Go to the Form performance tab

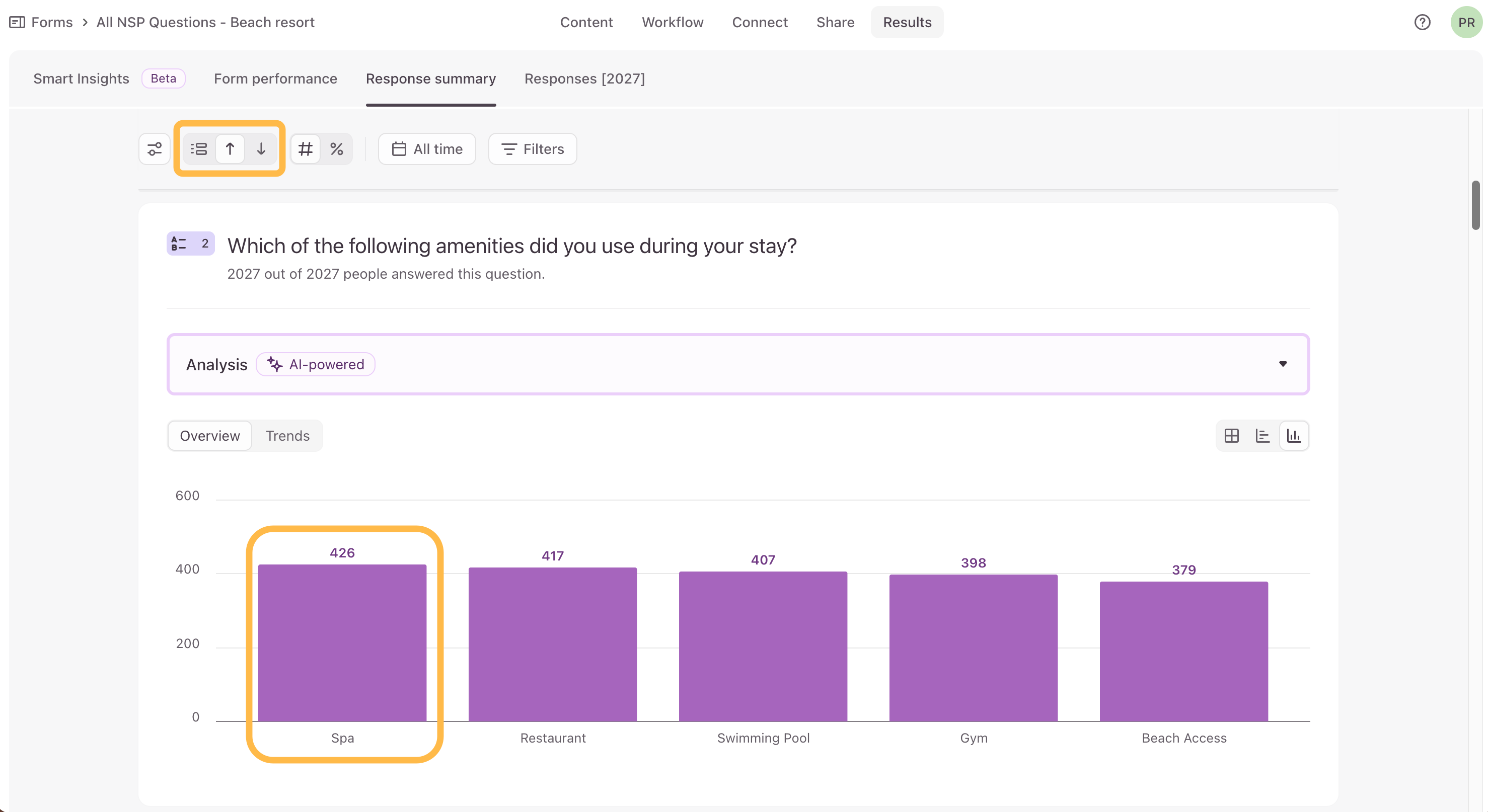coord(275,78)
